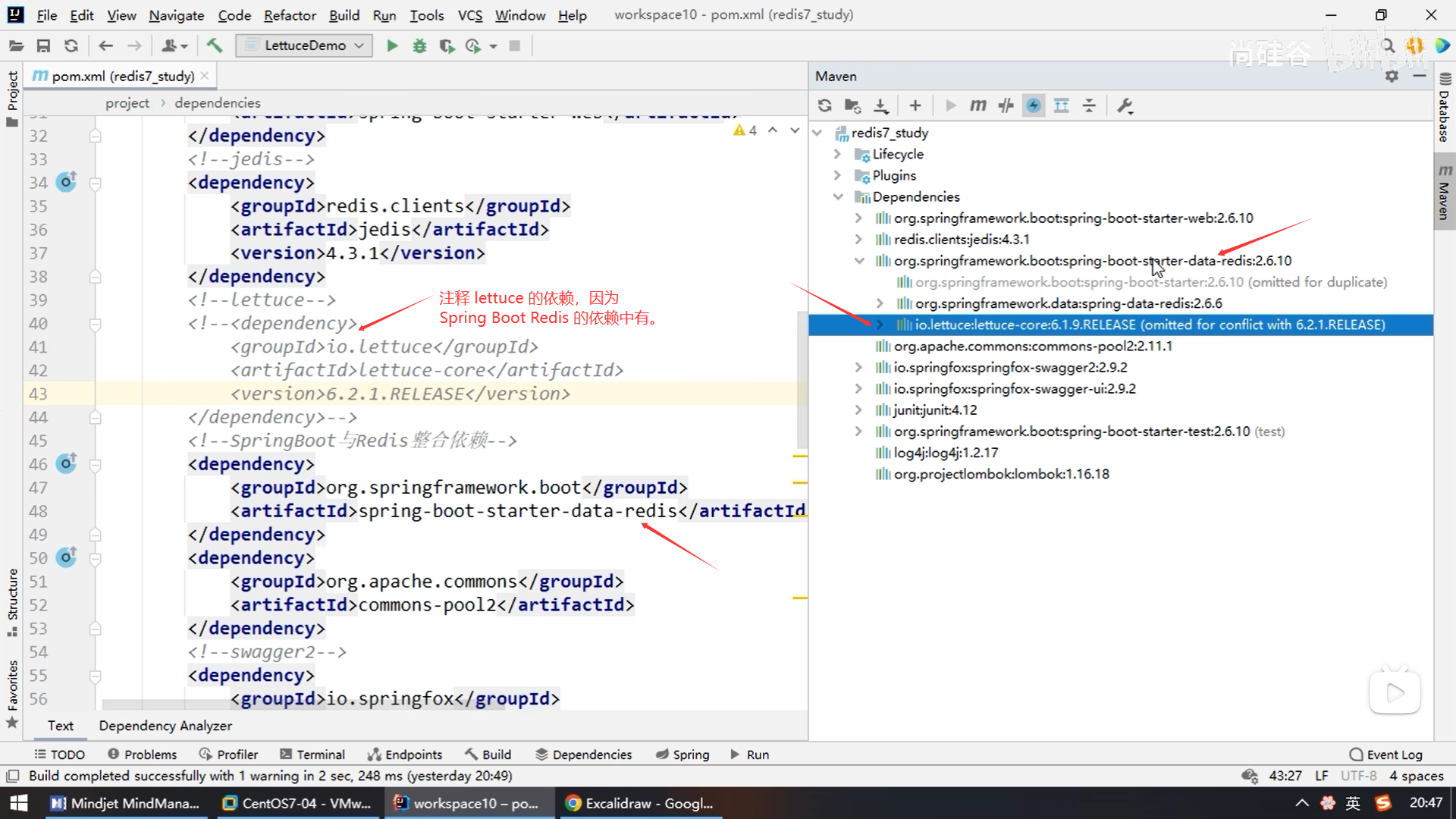
Task: Click Execute Maven Goal icon
Action: [978, 105]
